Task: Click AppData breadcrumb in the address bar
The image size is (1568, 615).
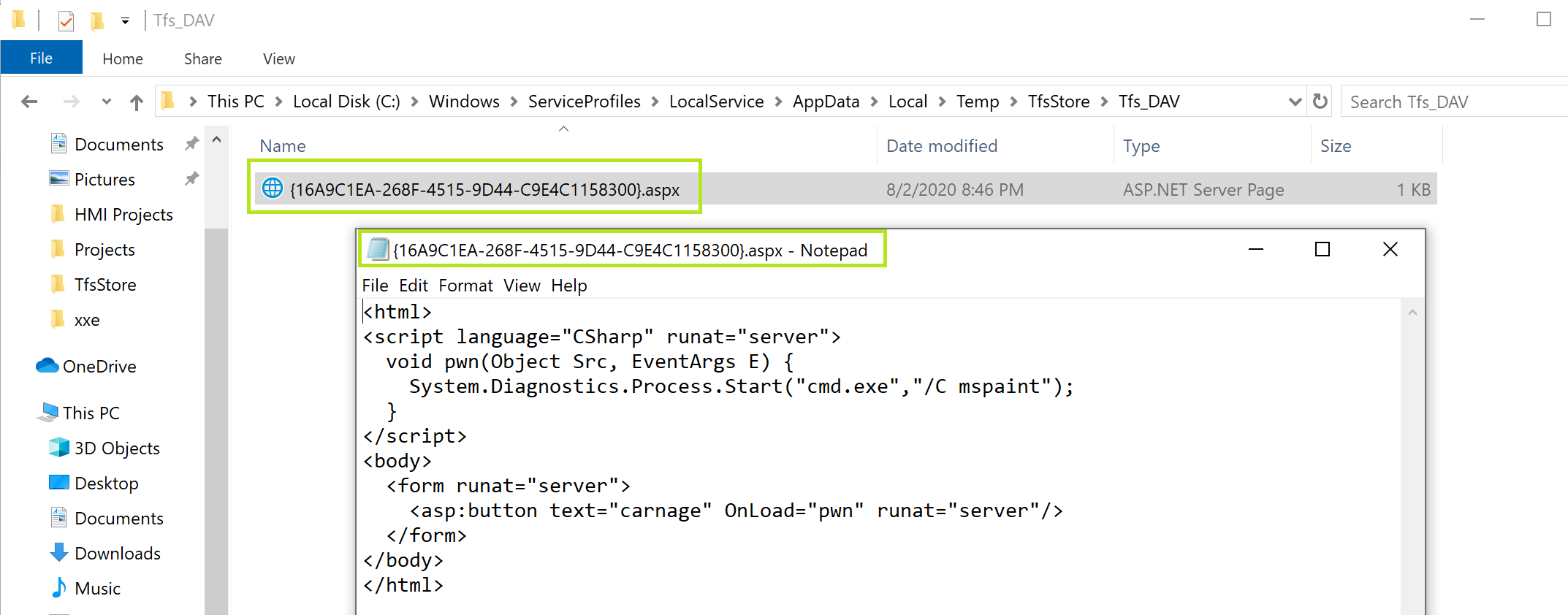Action: coord(826,102)
